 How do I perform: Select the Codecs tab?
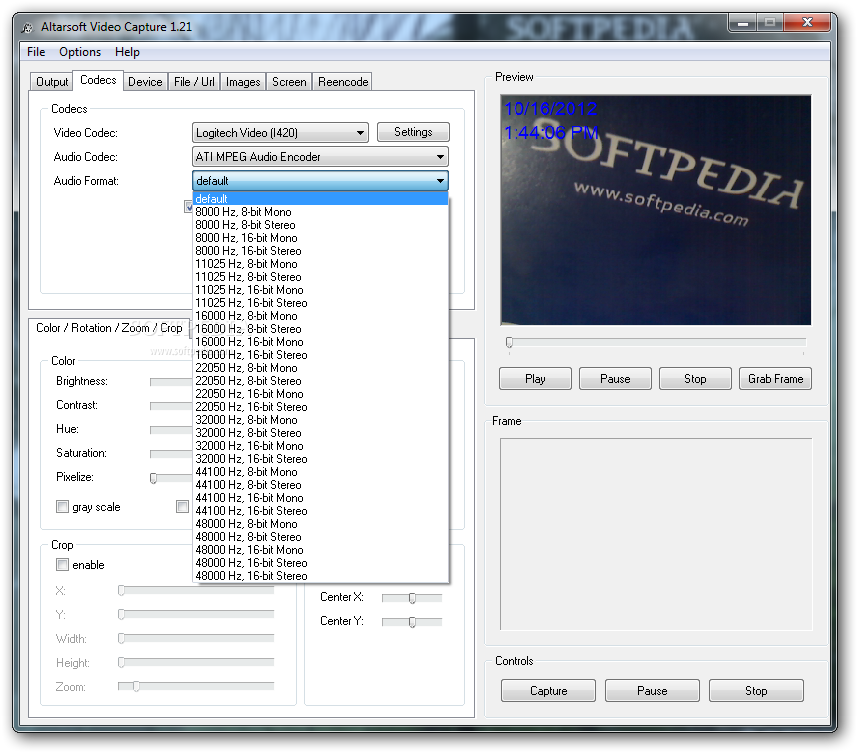pos(98,80)
